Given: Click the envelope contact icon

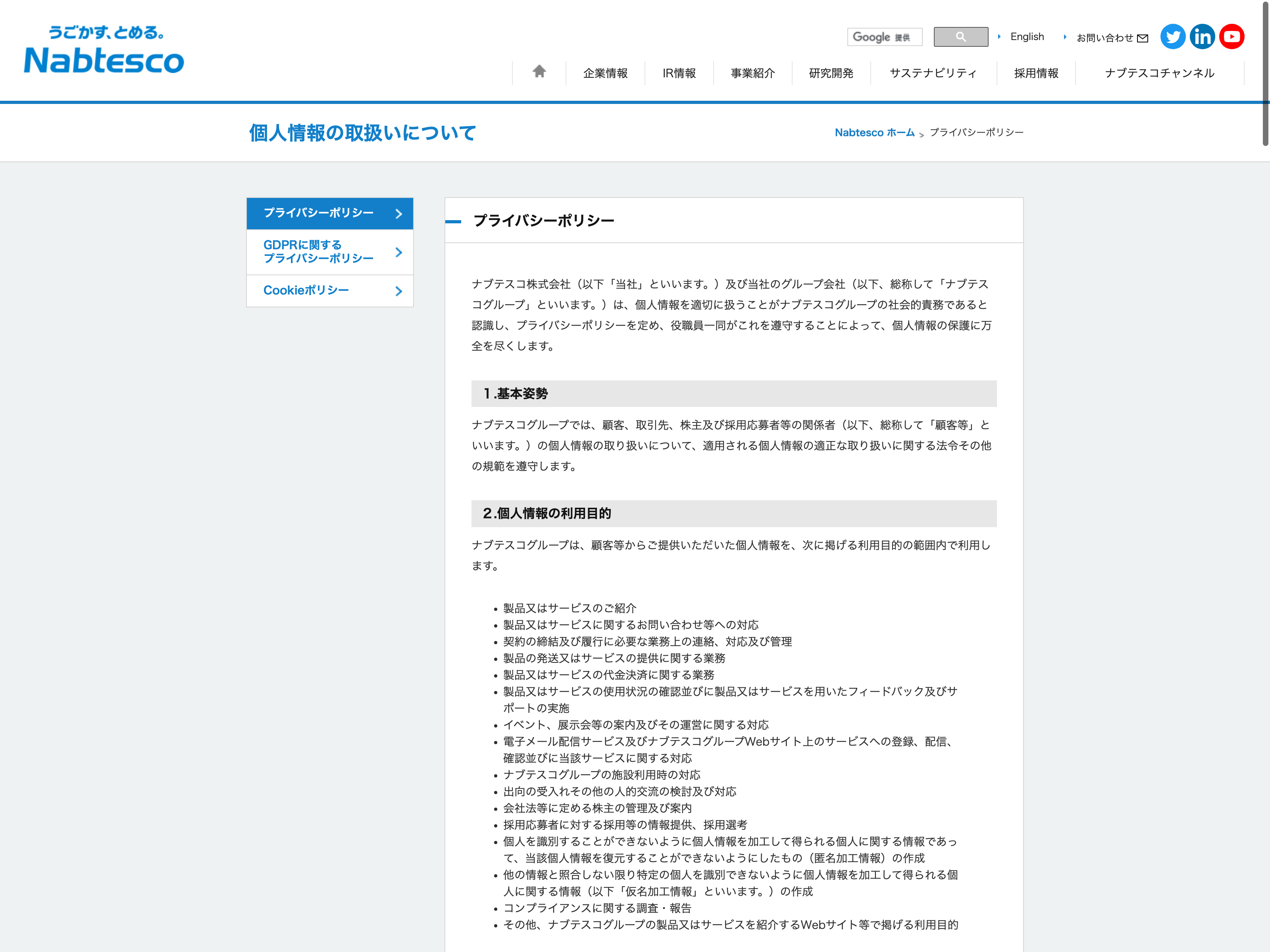Looking at the screenshot, I should (1143, 38).
